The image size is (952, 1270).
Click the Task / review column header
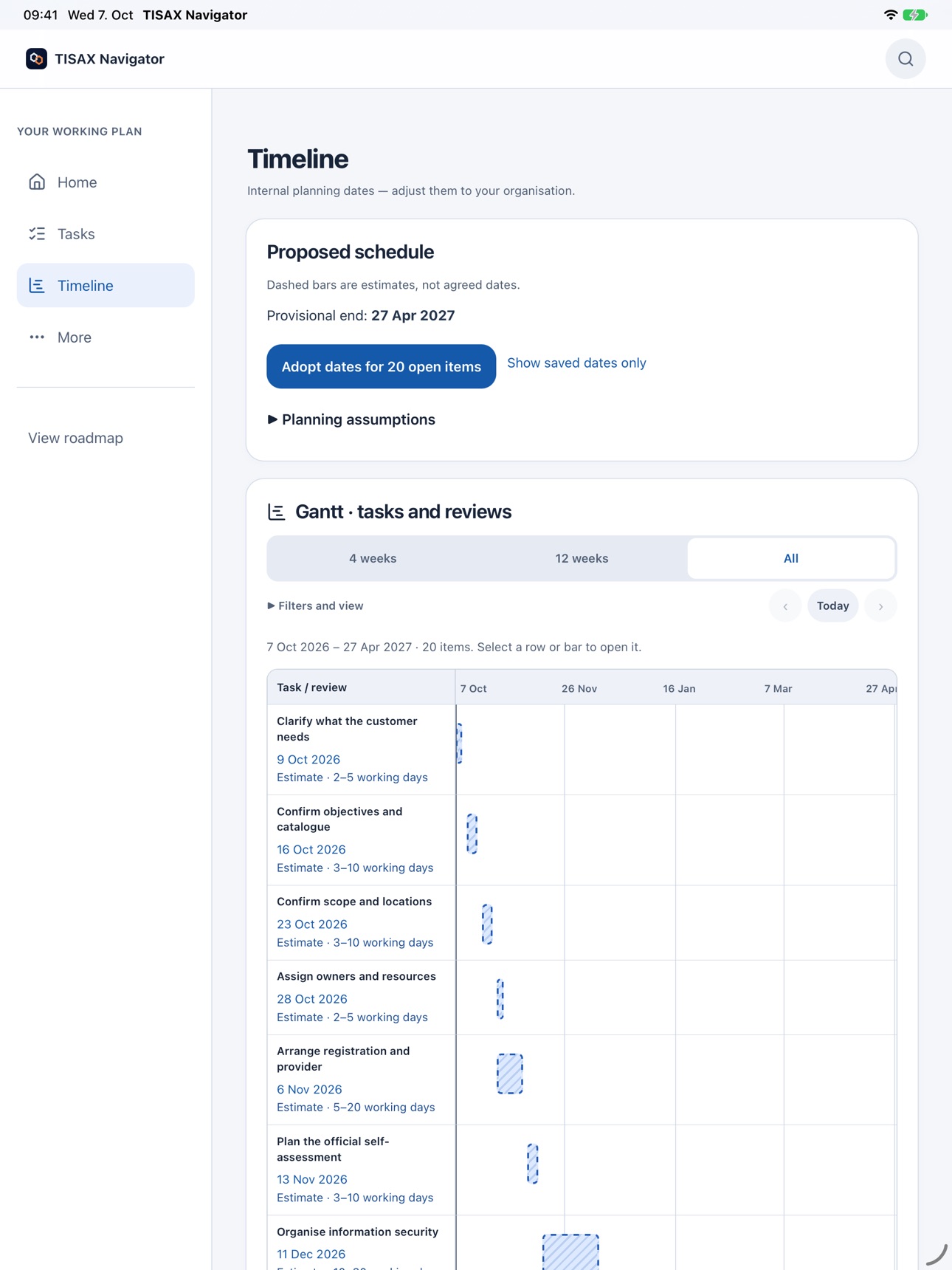click(361, 687)
